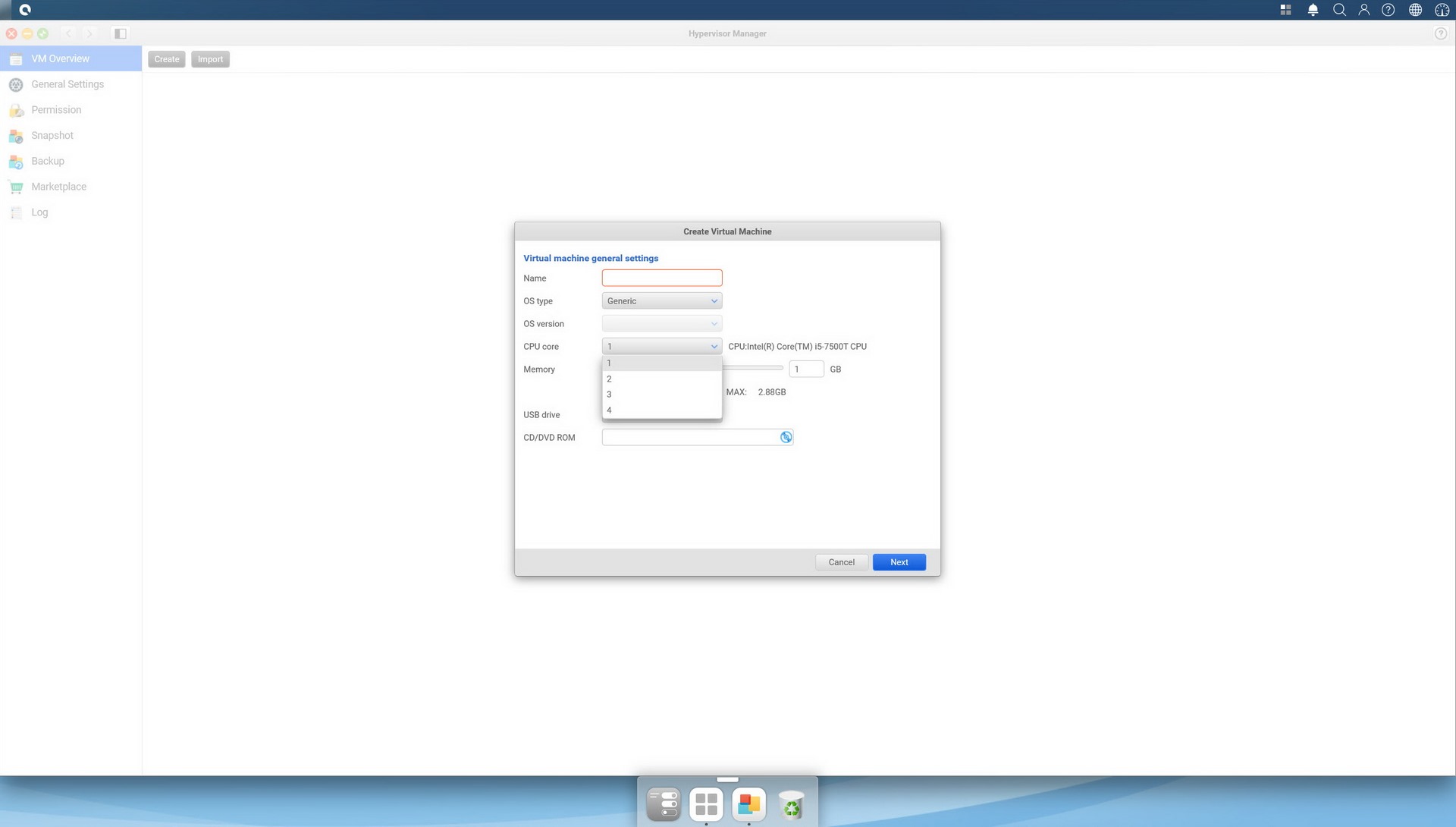Open the Backup section
1456x827 pixels.
[71, 161]
